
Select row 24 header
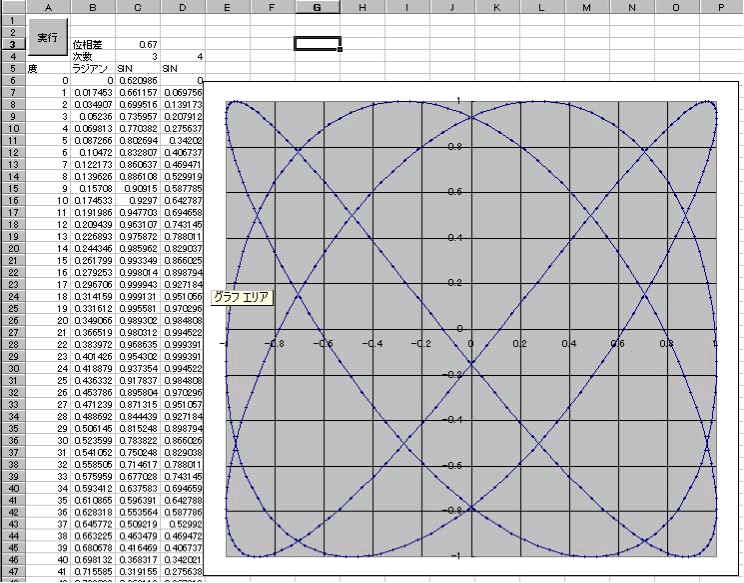(x=13, y=296)
